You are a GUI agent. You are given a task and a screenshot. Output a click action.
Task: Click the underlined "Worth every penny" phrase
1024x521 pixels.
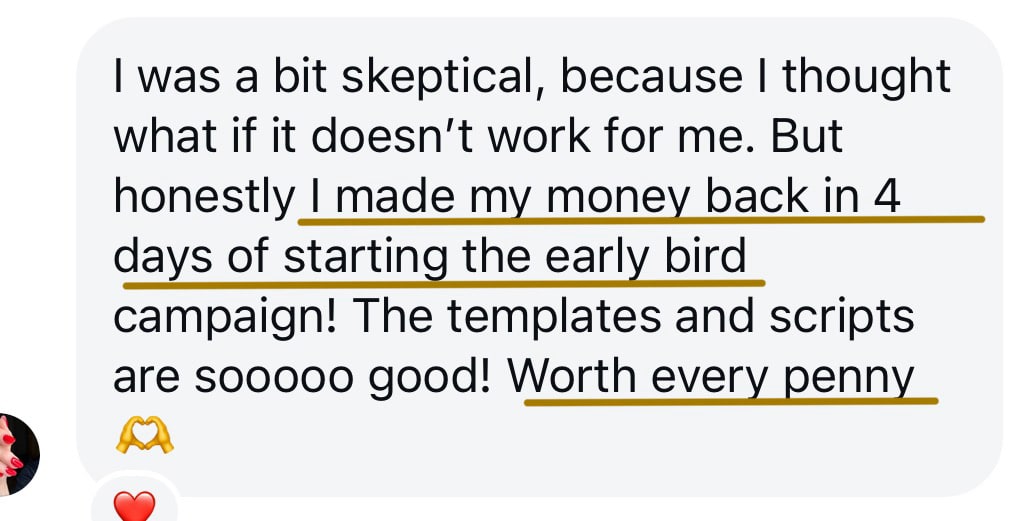[712, 378]
